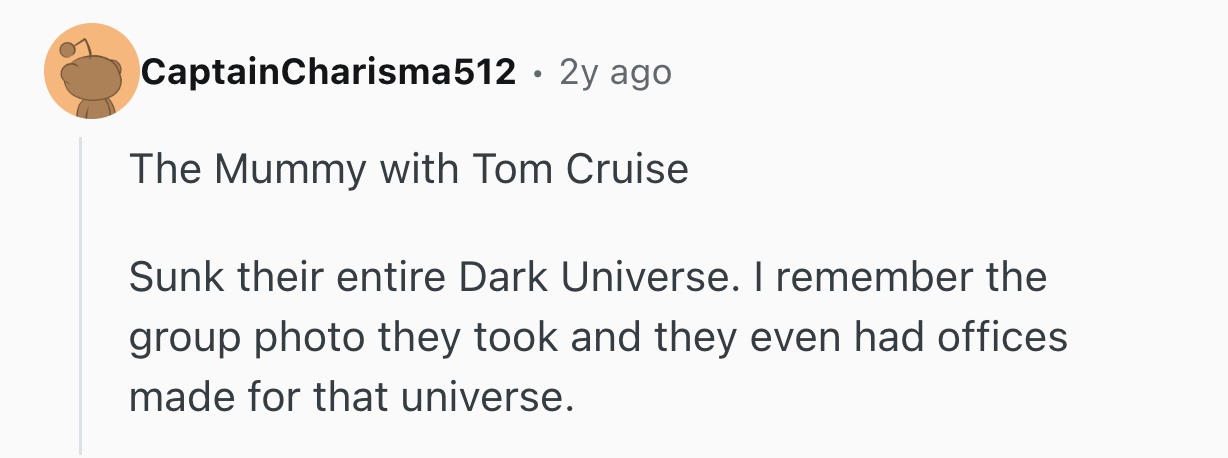Open CaptainCharisma512's avatar profile picture
Image resolution: width=1228 pixels, height=458 pixels.
pyautogui.click(x=91, y=71)
